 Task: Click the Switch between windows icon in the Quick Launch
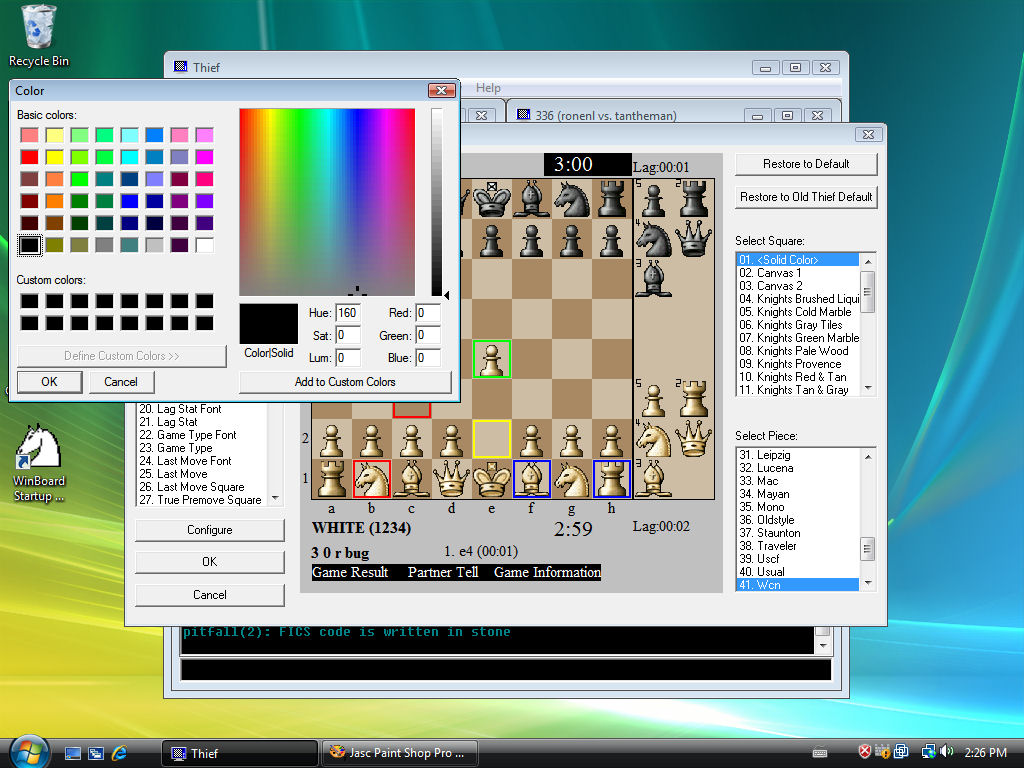96,753
